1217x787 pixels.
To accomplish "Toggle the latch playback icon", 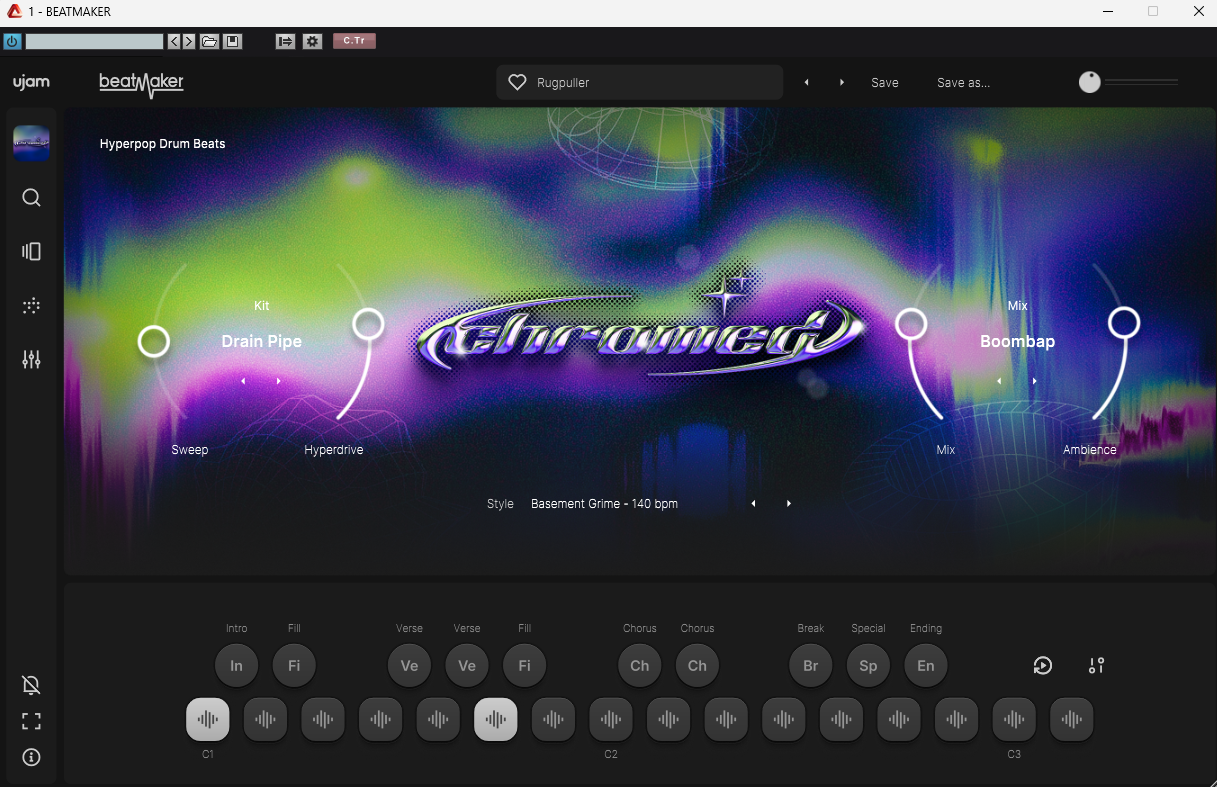I will point(1043,666).
